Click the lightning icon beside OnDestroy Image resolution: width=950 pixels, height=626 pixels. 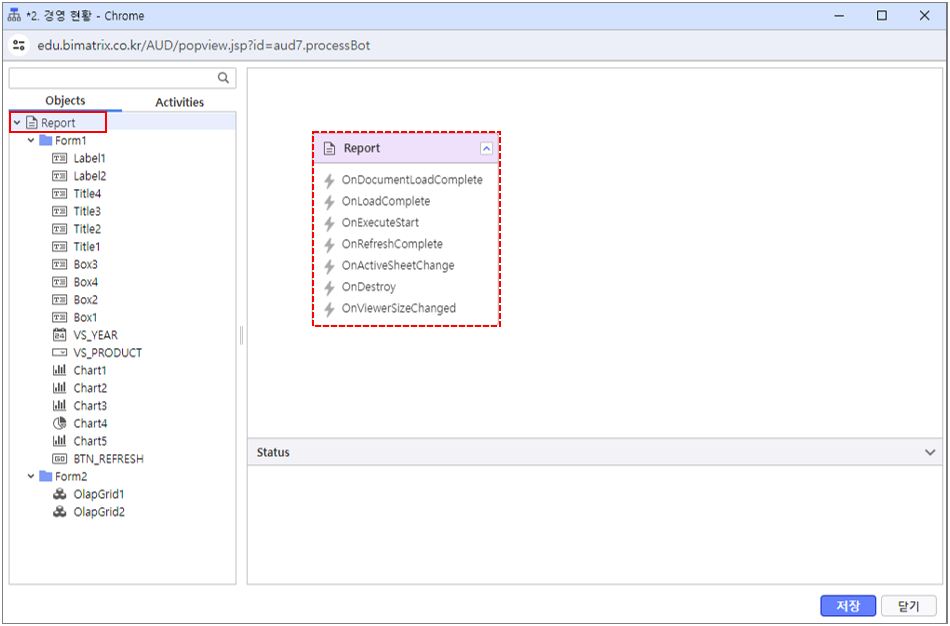click(x=329, y=287)
